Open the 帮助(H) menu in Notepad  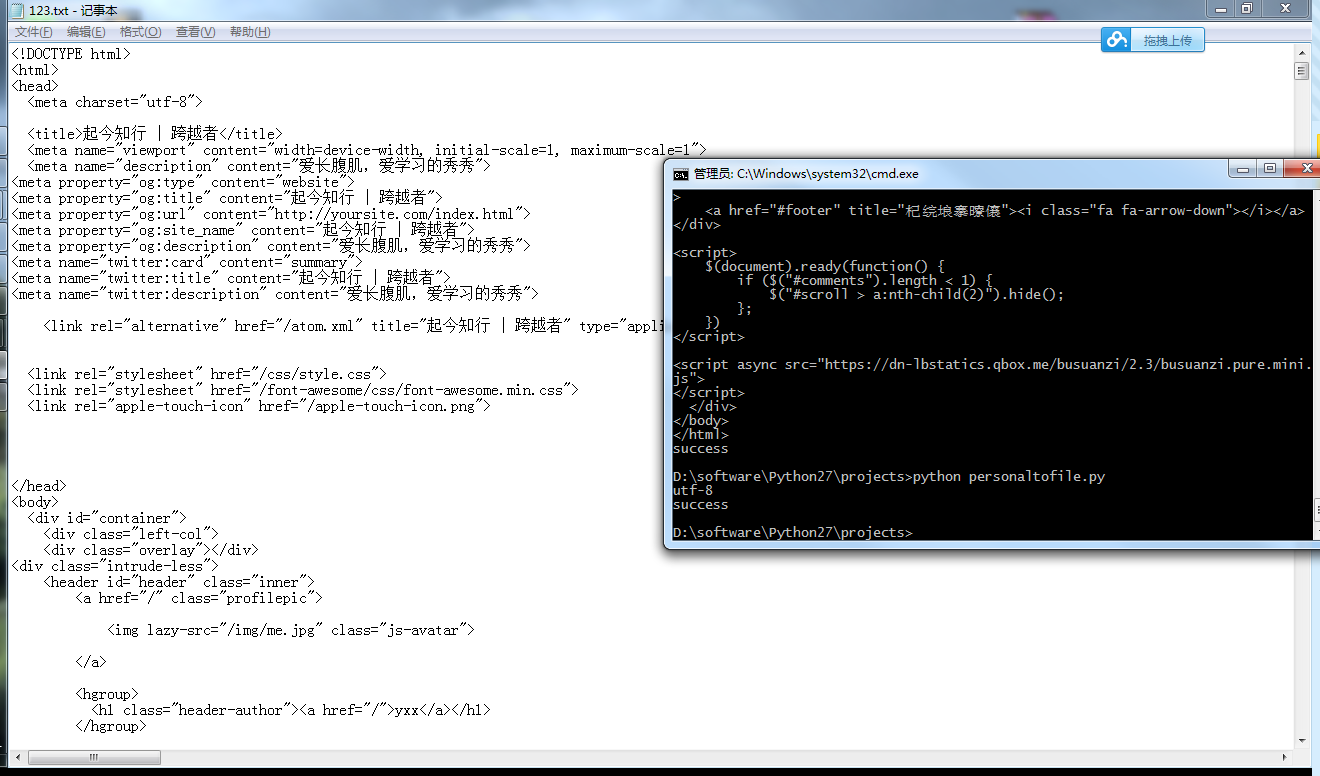[x=250, y=32]
